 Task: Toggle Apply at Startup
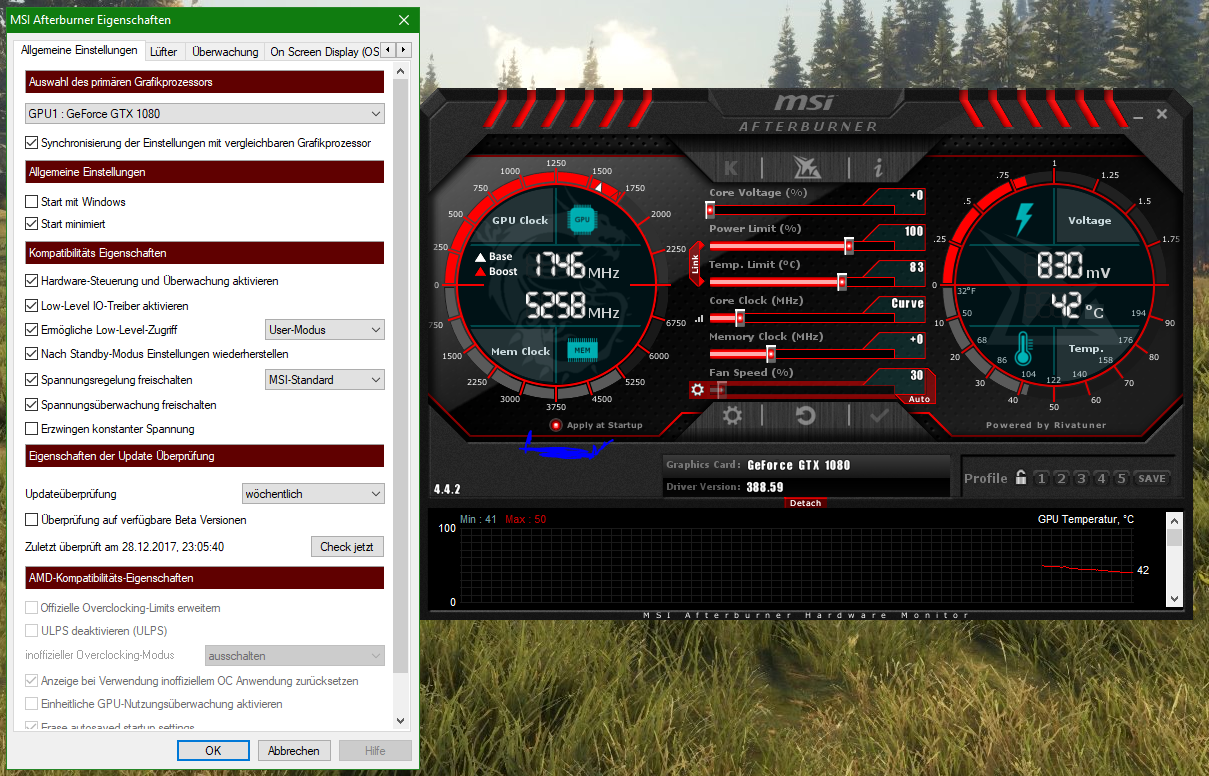[x=597, y=425]
